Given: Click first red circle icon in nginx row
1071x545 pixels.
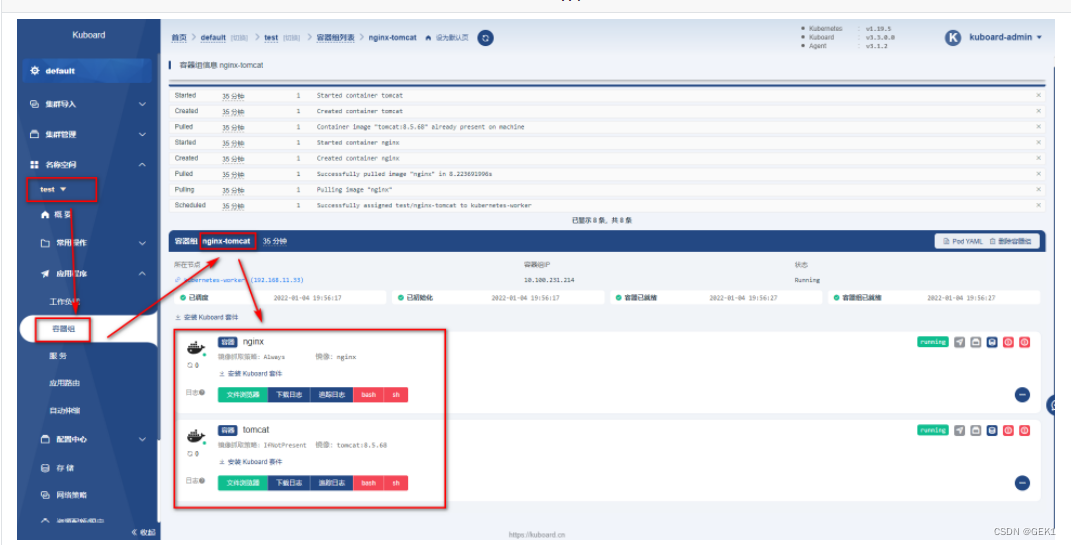Looking at the screenshot, I should (x=1008, y=342).
